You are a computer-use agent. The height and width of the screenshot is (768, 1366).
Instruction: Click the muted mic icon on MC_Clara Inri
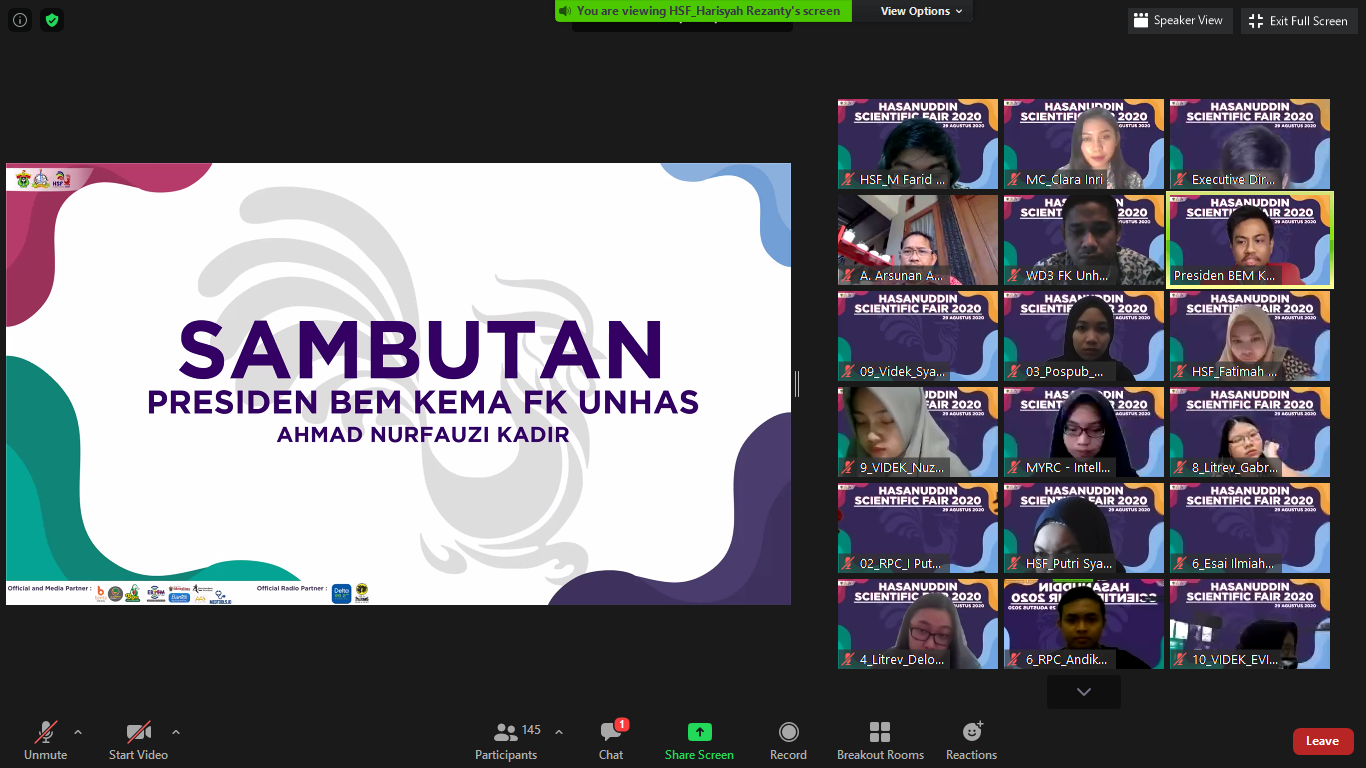pos(1015,180)
